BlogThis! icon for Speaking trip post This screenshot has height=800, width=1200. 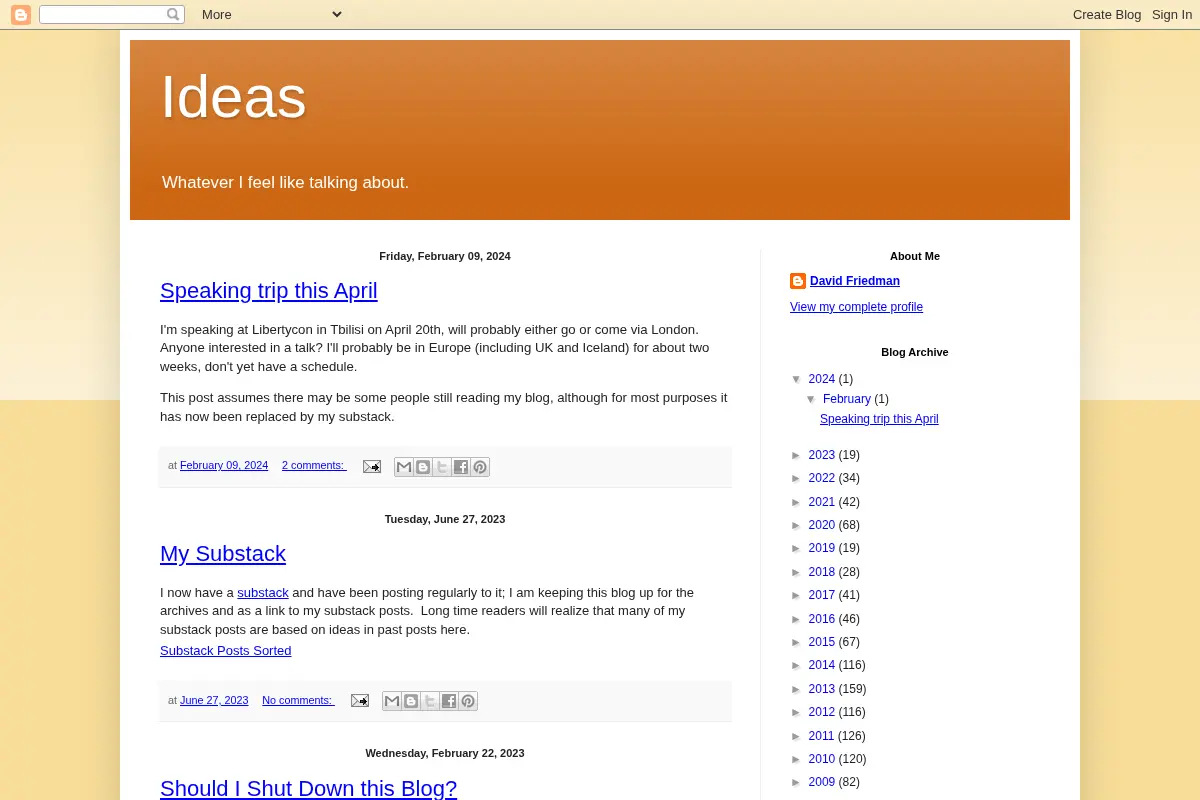click(x=423, y=467)
